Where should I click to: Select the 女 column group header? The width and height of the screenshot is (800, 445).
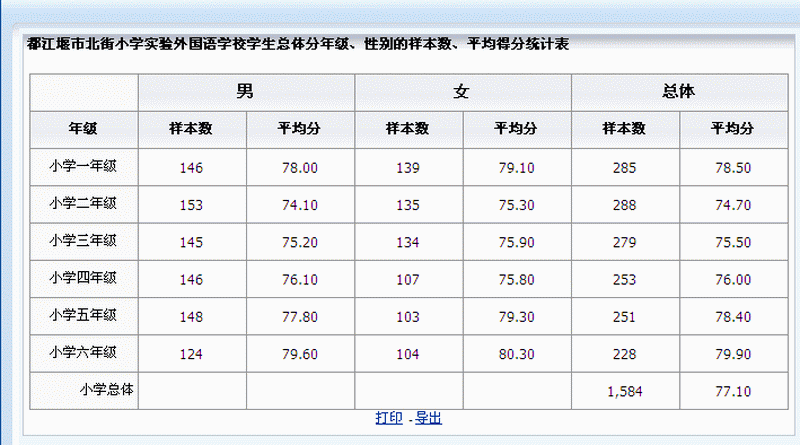462,91
